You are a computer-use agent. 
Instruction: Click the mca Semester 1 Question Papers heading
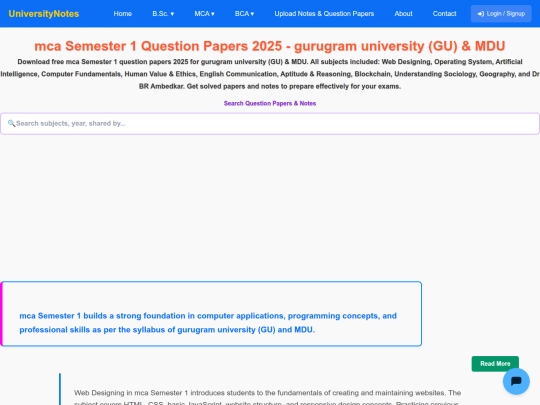(270, 46)
